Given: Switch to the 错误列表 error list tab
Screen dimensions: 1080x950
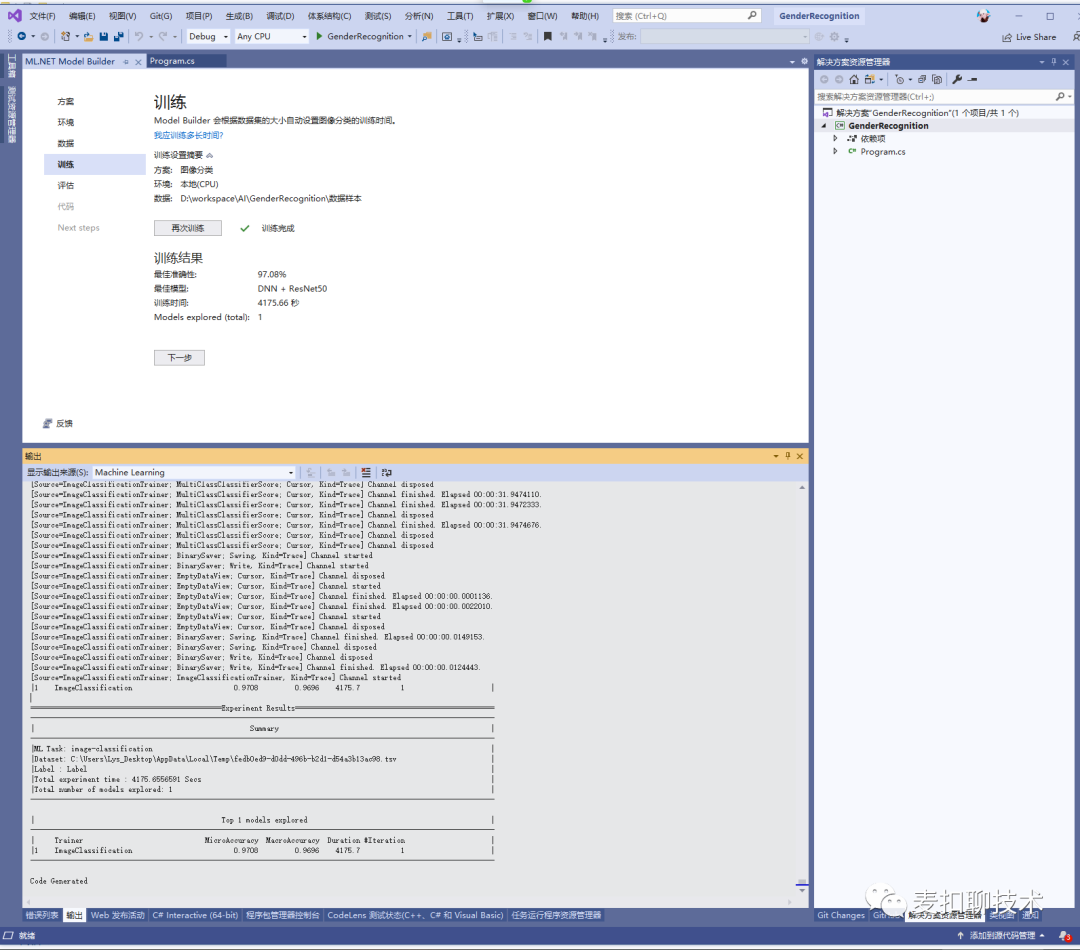Looking at the screenshot, I should pos(42,915).
